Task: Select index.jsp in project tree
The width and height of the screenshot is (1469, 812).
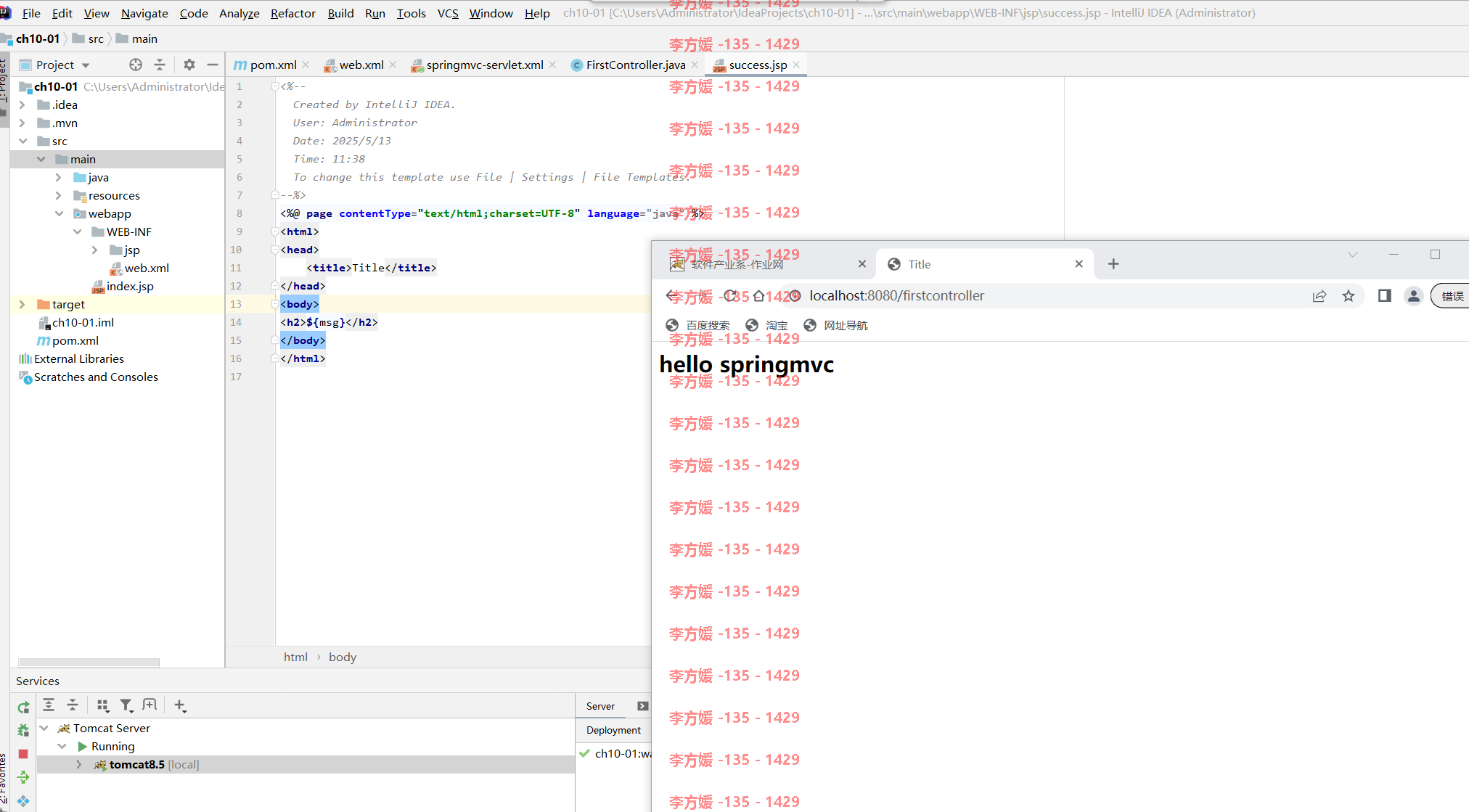Action: (123, 286)
